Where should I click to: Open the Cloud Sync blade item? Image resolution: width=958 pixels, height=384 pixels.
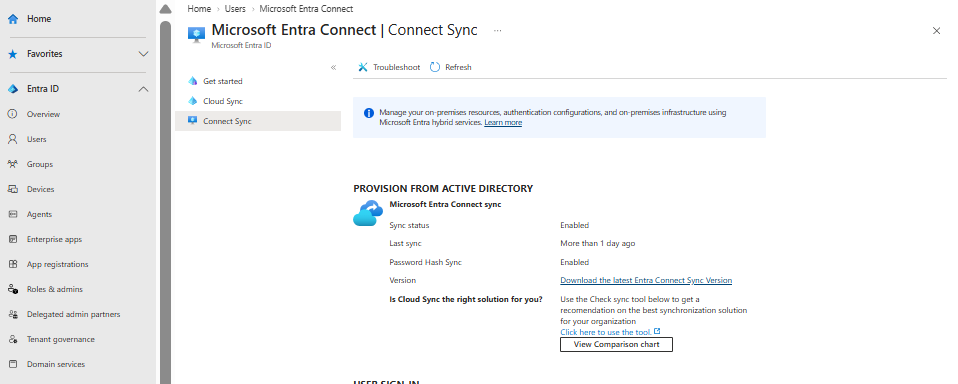point(258,101)
